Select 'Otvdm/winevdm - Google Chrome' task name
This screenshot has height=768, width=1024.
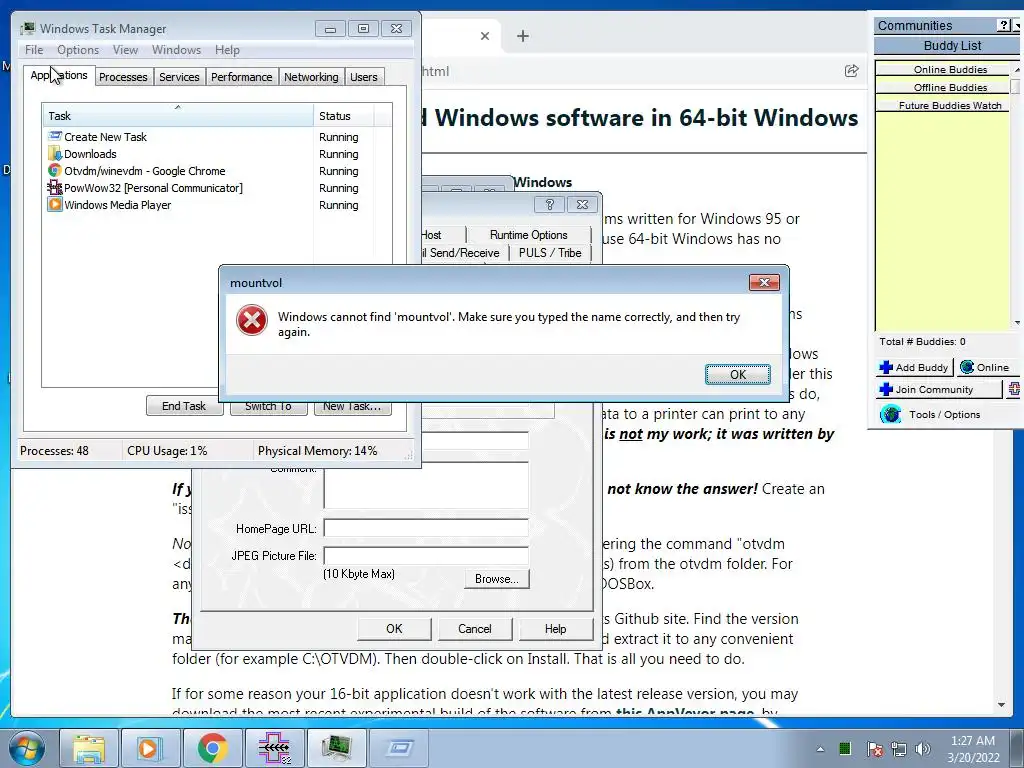click(x=144, y=171)
